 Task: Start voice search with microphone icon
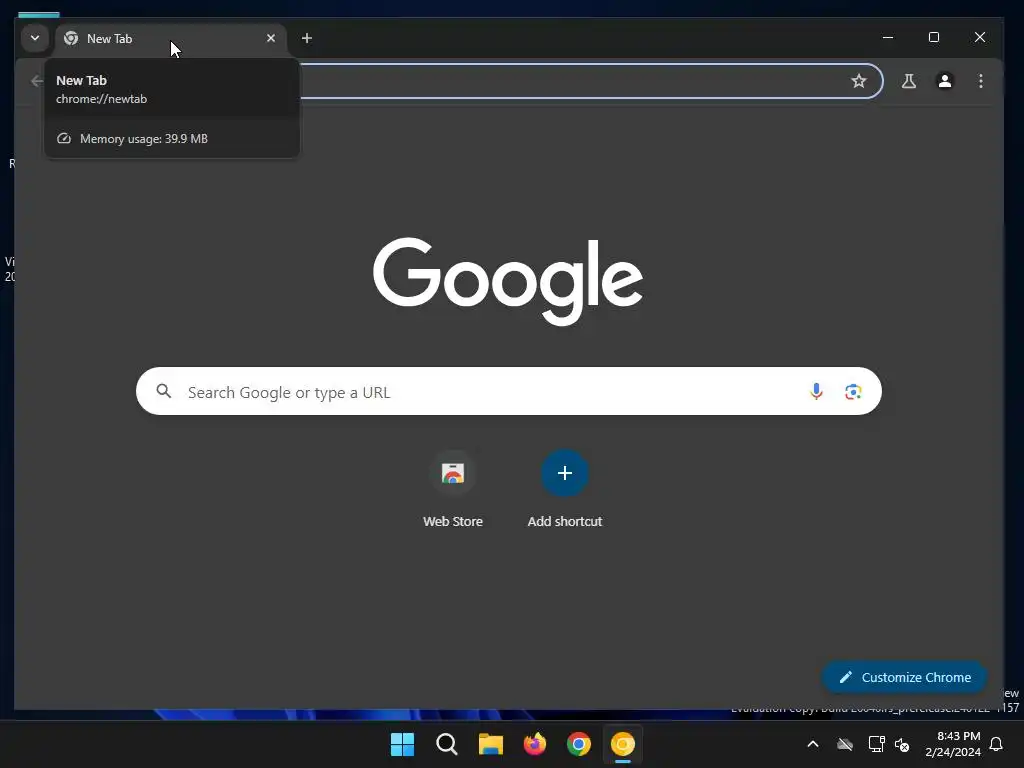click(x=816, y=391)
